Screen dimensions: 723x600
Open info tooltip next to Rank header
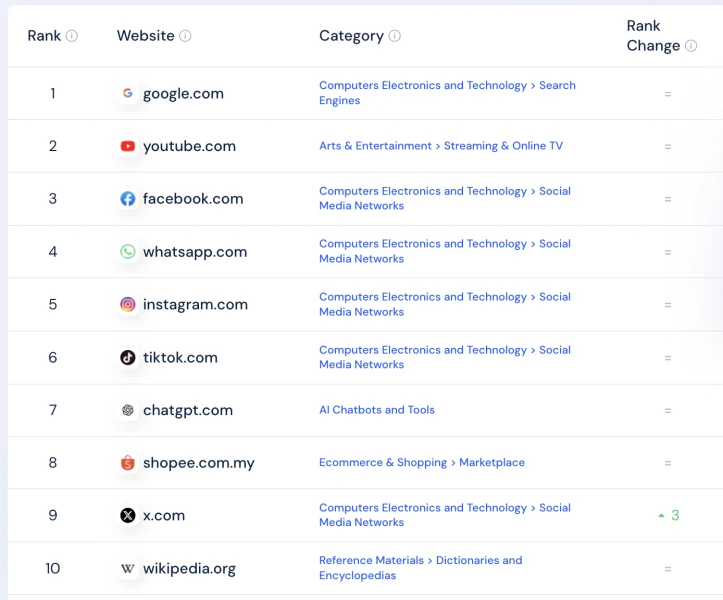tap(71, 36)
